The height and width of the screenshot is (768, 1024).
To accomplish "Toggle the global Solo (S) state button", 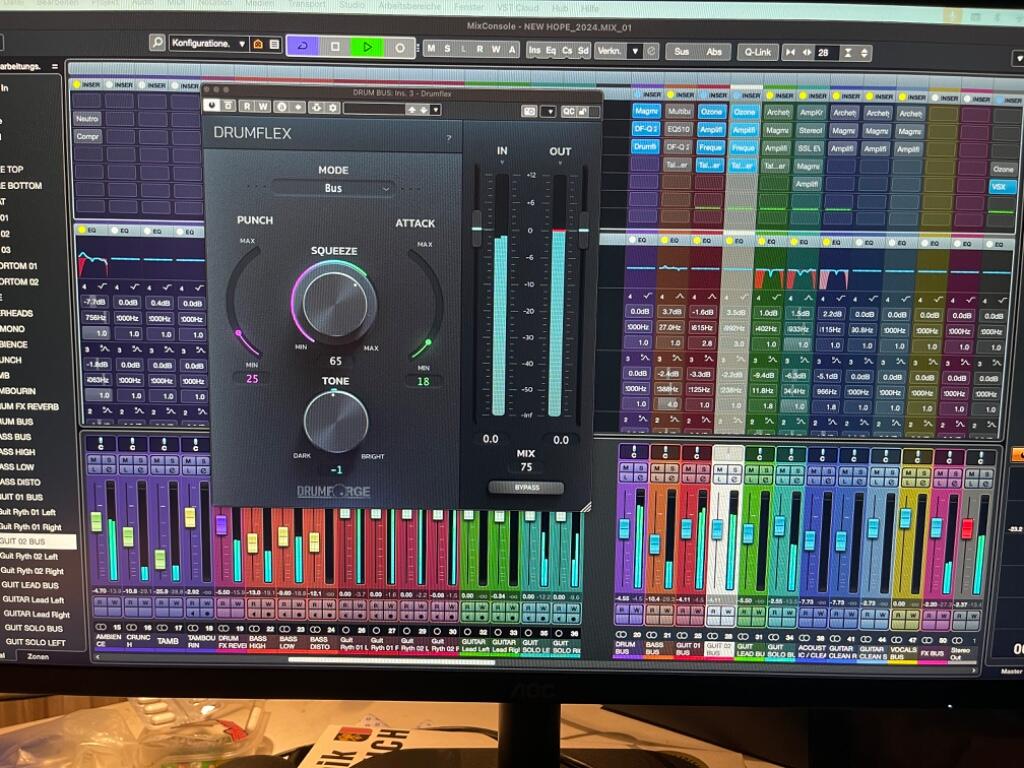I will pos(447,49).
